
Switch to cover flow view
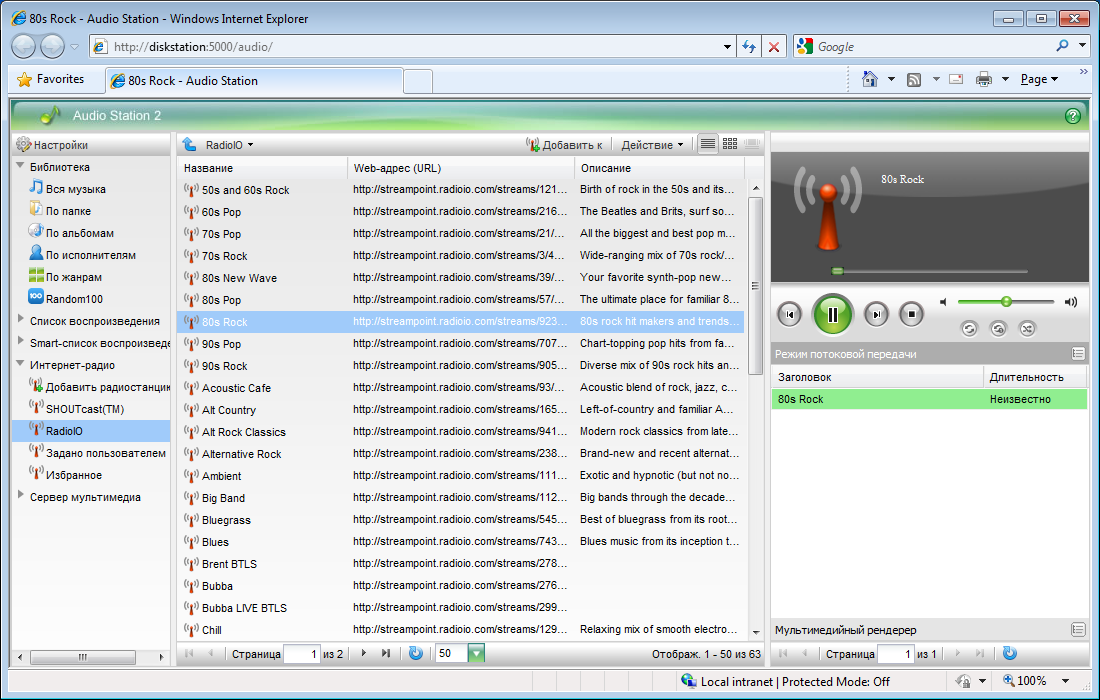point(751,144)
